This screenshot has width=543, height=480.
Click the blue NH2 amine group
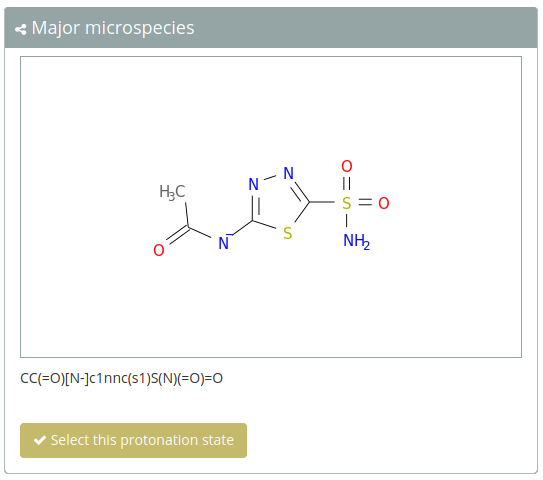[356, 241]
